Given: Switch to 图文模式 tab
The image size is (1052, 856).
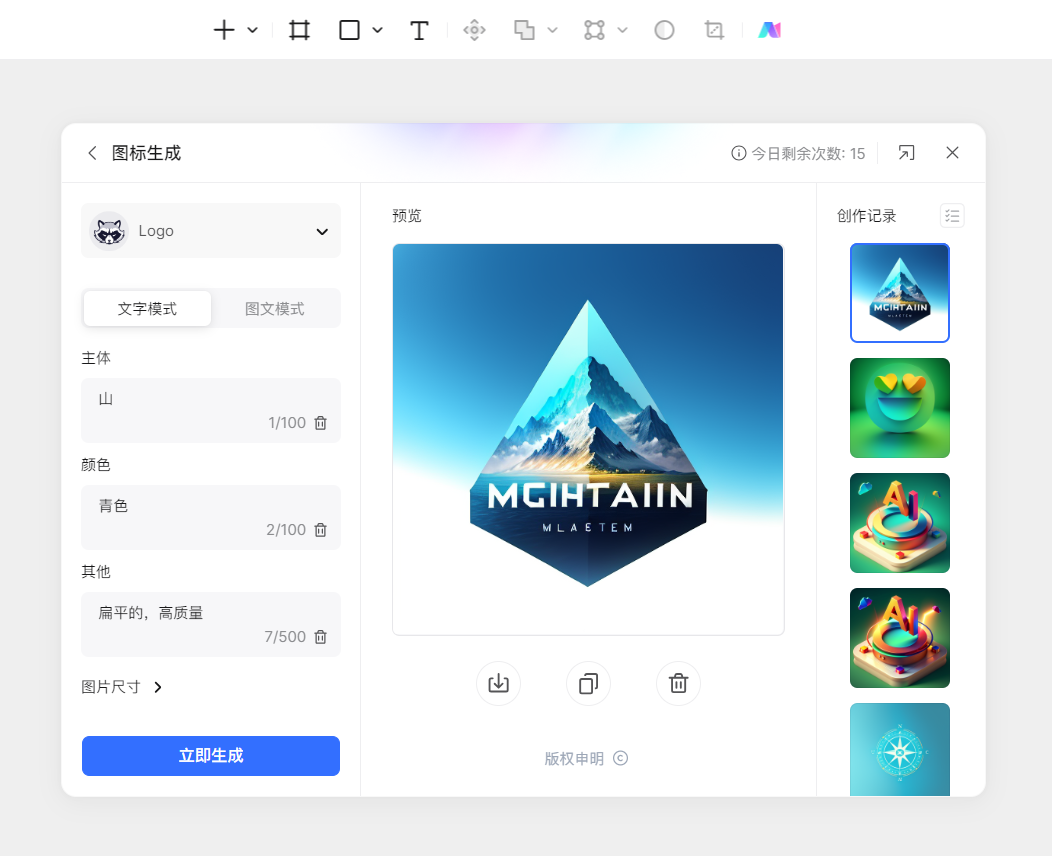Looking at the screenshot, I should click(x=274, y=309).
